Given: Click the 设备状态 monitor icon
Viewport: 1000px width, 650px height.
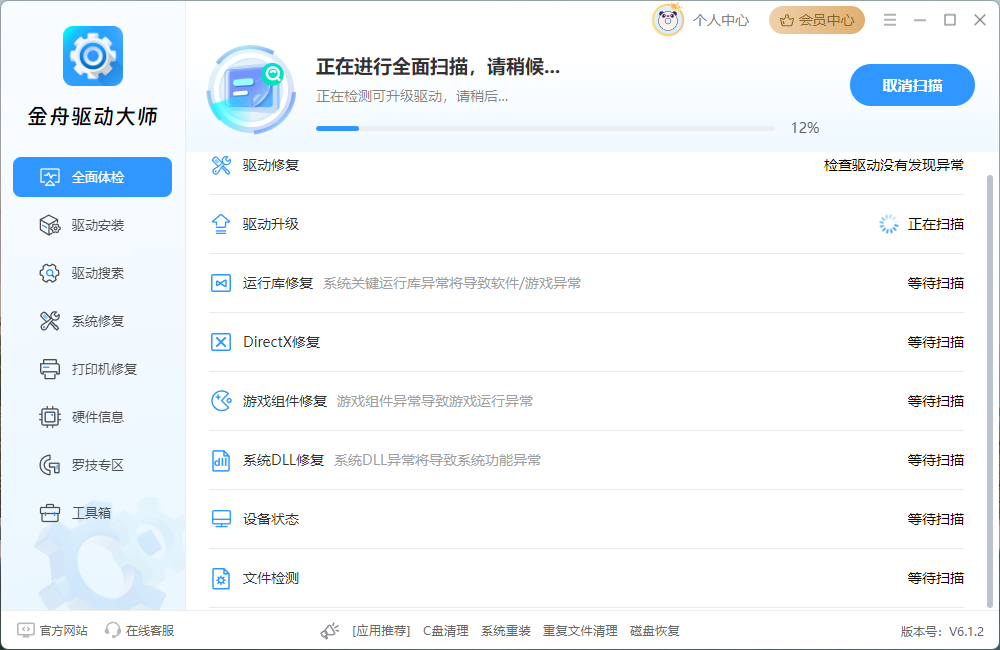Looking at the screenshot, I should [220, 518].
